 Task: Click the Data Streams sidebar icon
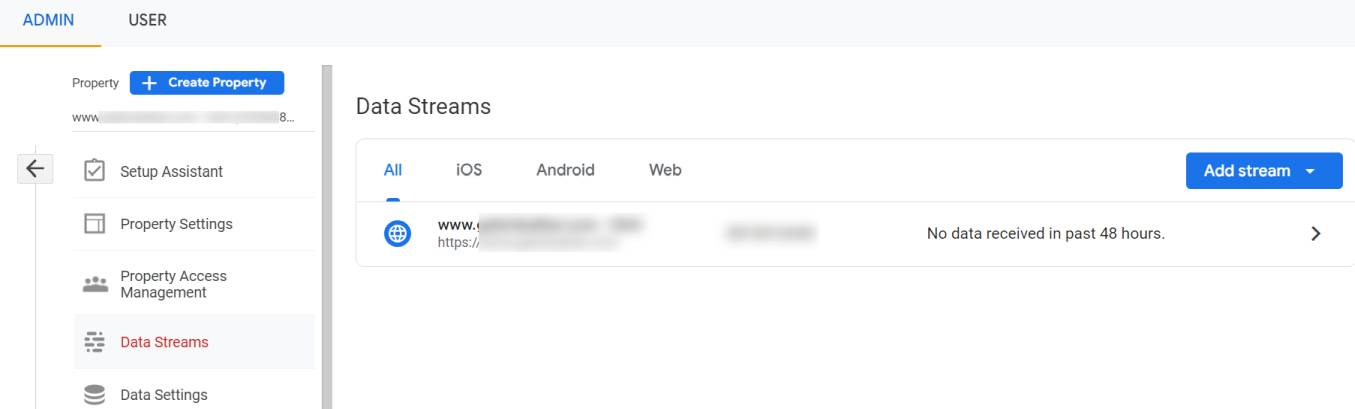click(95, 342)
